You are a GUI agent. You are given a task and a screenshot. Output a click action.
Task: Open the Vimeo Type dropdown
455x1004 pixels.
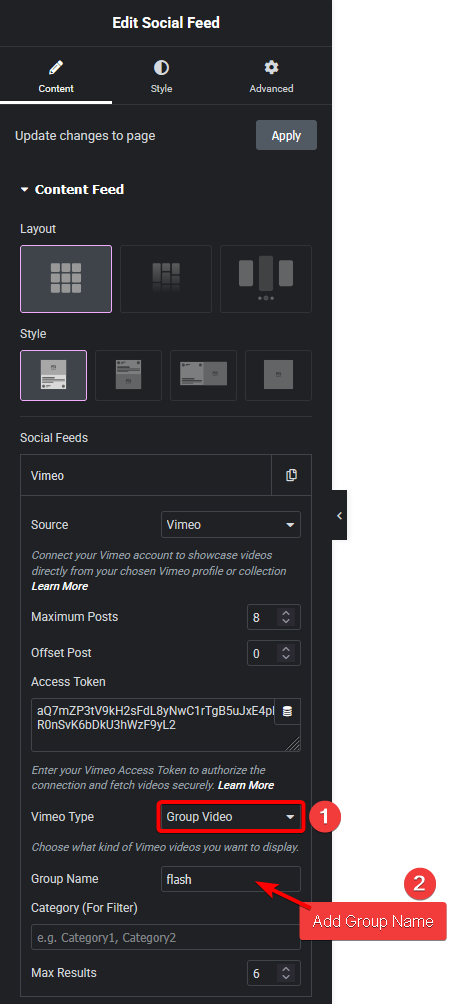230,817
